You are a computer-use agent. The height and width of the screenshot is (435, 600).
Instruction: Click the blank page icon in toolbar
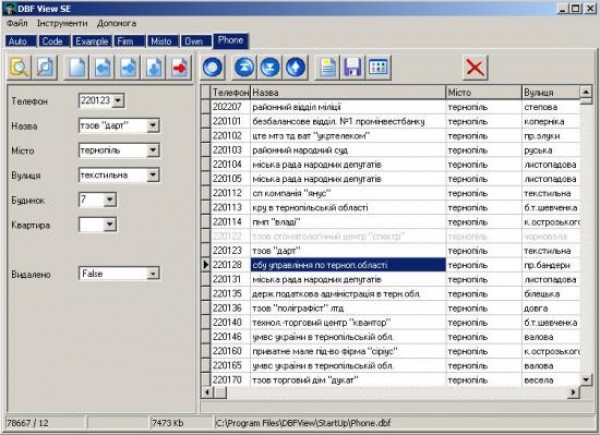[78, 67]
